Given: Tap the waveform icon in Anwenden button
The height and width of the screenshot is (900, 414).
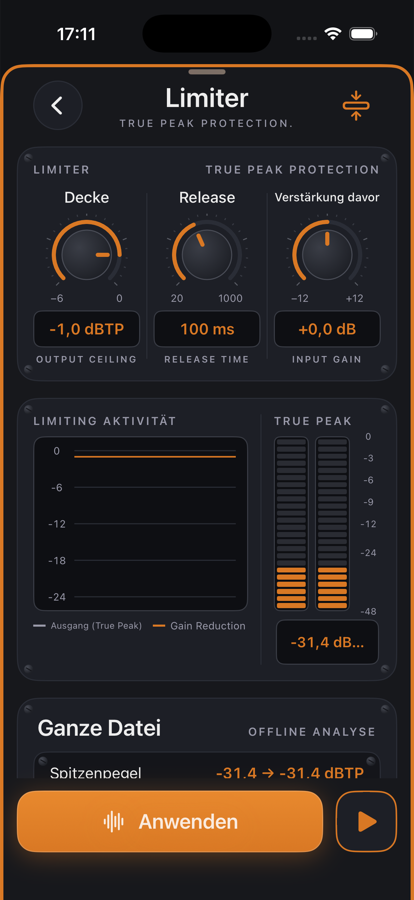Looking at the screenshot, I should click(x=113, y=822).
